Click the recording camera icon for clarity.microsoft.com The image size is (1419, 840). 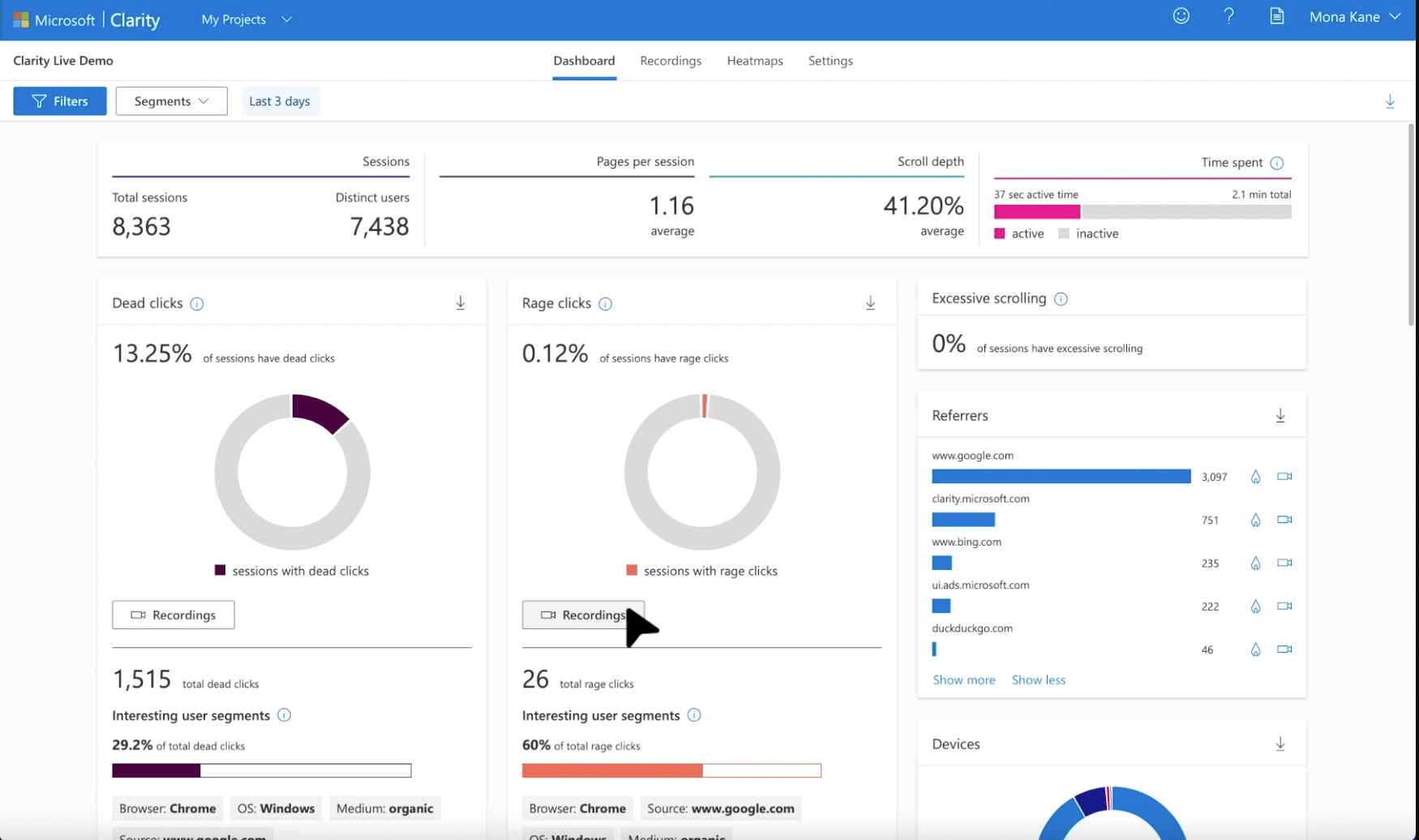1284,520
